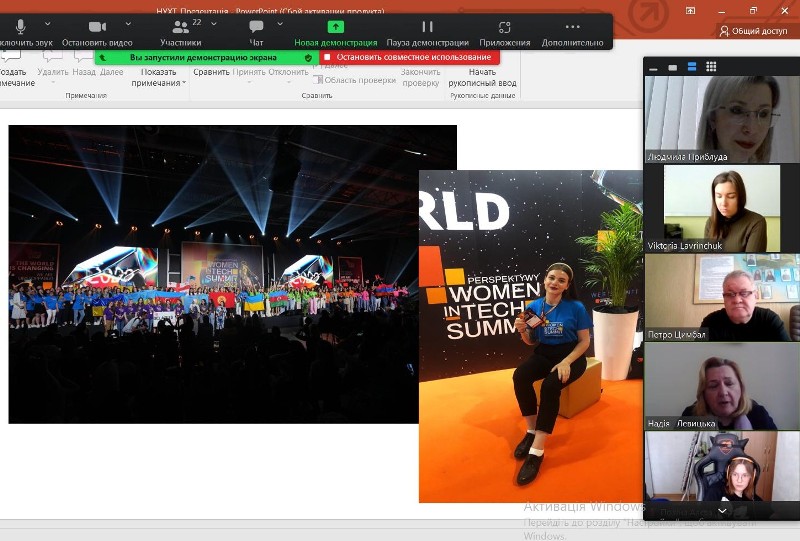Expand chat options arrow
The image size is (800, 541).
pos(280,23)
